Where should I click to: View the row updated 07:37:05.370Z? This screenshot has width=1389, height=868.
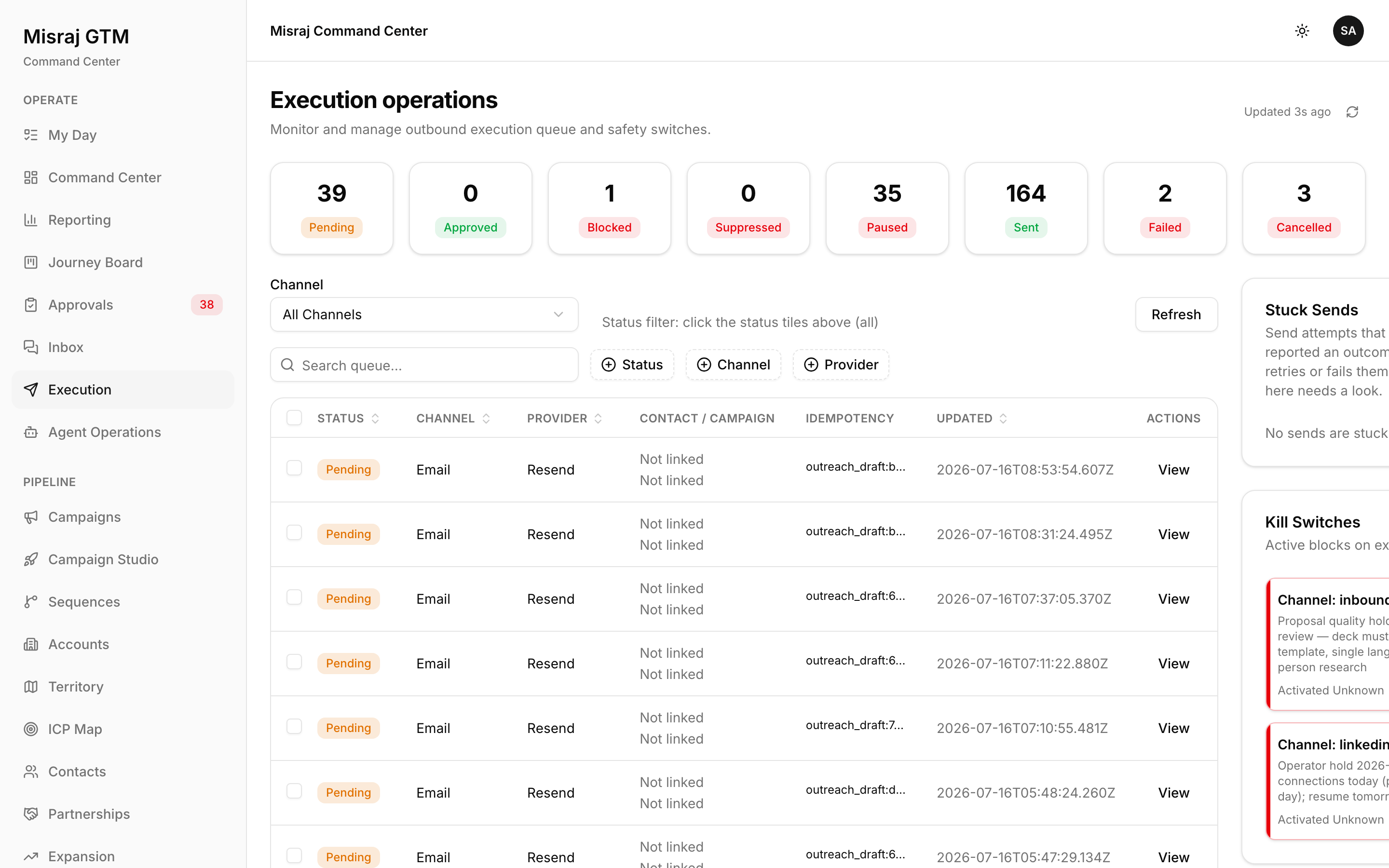click(1173, 599)
